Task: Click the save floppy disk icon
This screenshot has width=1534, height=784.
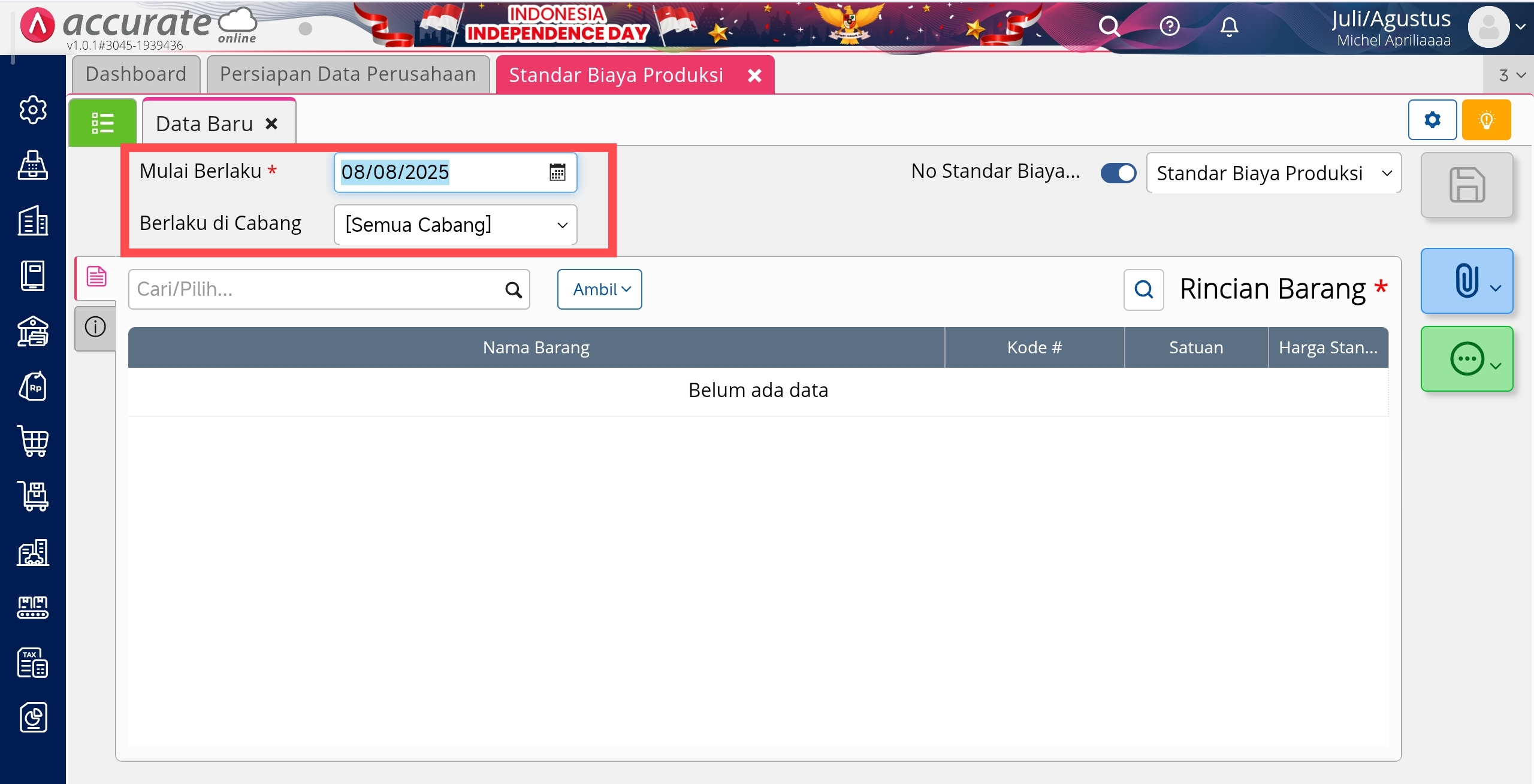Action: (x=1466, y=185)
